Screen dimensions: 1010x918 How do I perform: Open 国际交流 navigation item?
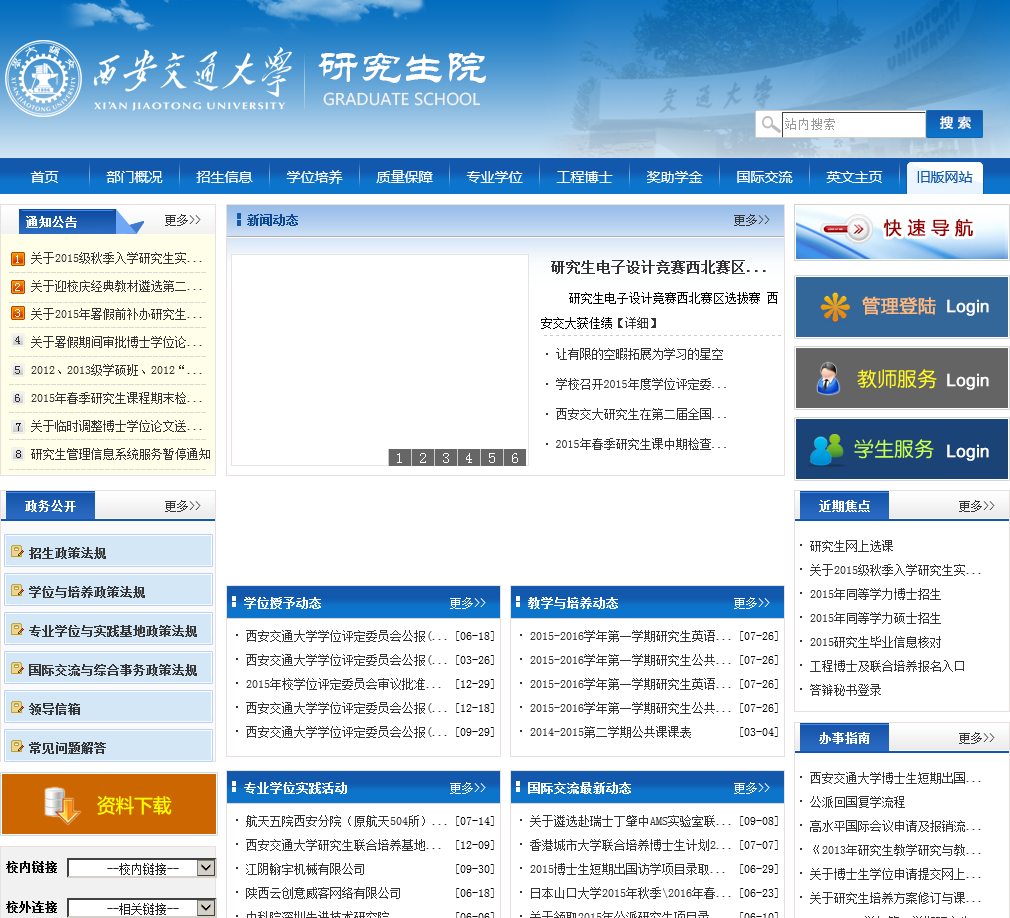[x=765, y=177]
